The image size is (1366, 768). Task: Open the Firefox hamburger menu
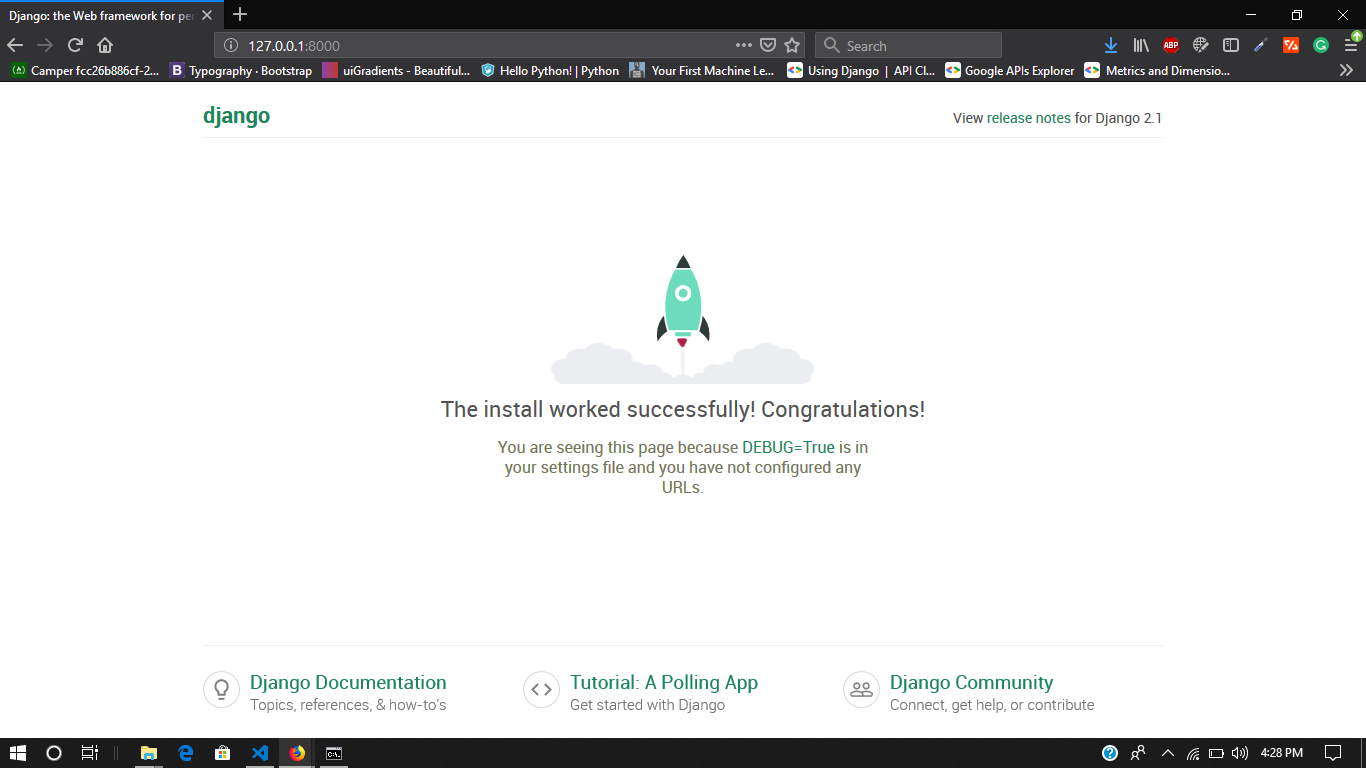click(x=1351, y=44)
